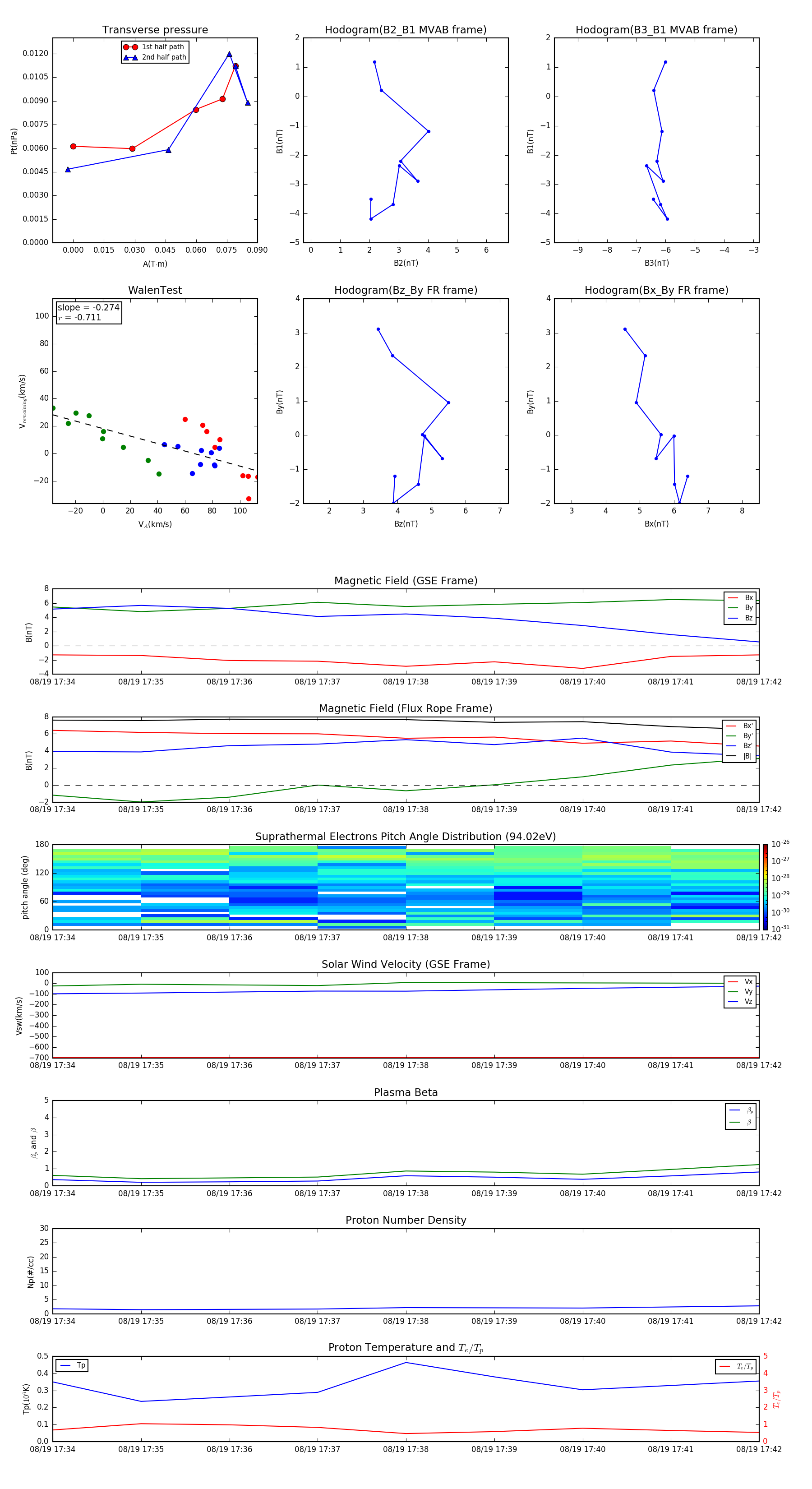This screenshot has width=812, height=1489.
Task: Click the lowest red dot in WalenTest plot
Action: pyautogui.click(x=249, y=499)
